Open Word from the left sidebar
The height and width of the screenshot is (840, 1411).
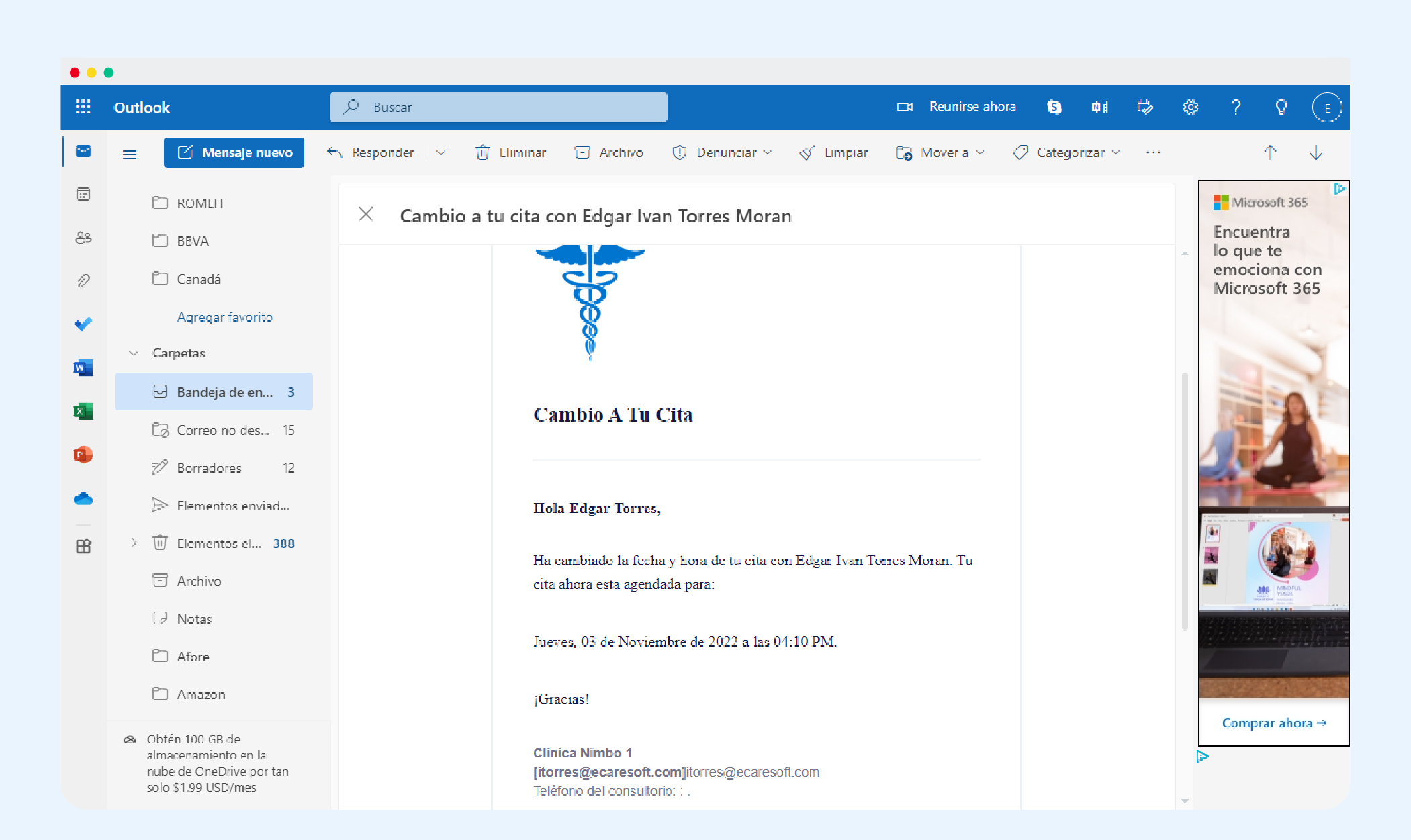point(83,368)
